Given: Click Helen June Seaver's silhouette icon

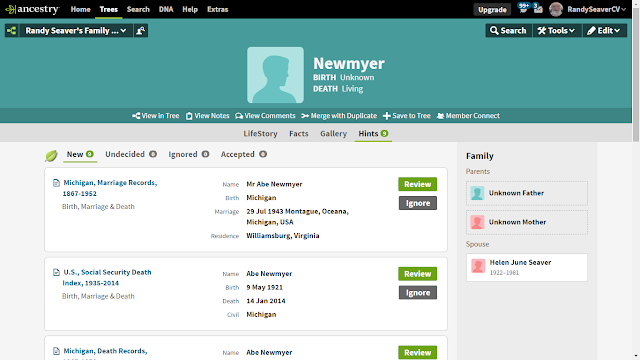Looking at the screenshot, I should click(x=478, y=266).
